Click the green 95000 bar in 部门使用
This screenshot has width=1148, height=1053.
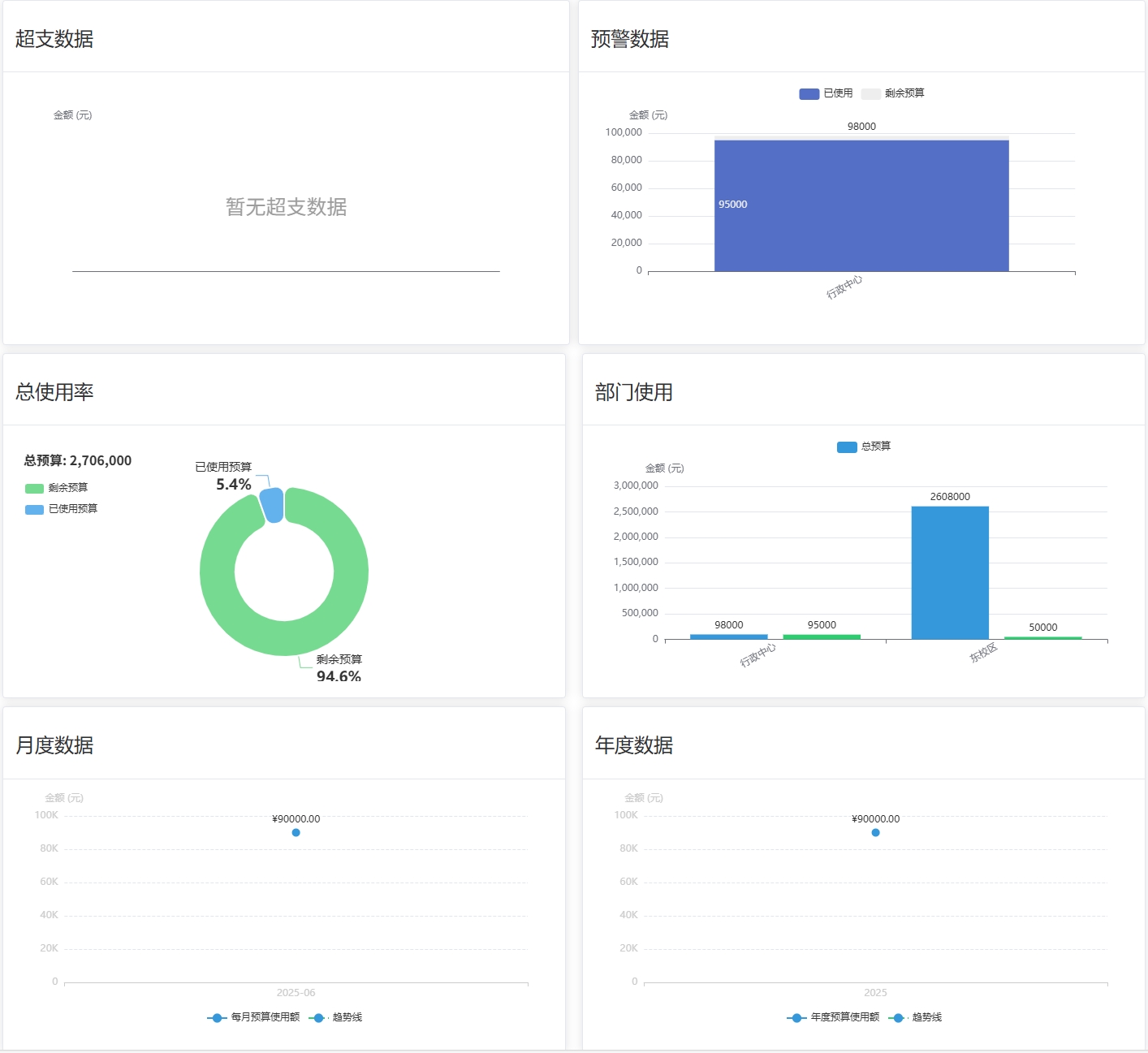pyautogui.click(x=821, y=637)
